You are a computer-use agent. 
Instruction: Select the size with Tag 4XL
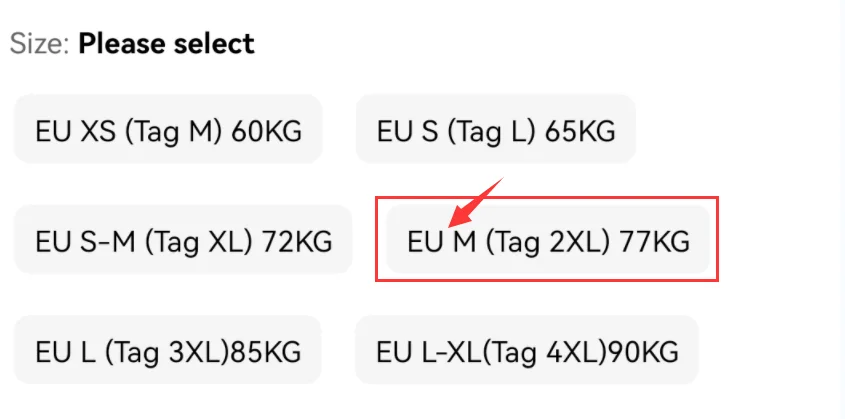point(527,350)
